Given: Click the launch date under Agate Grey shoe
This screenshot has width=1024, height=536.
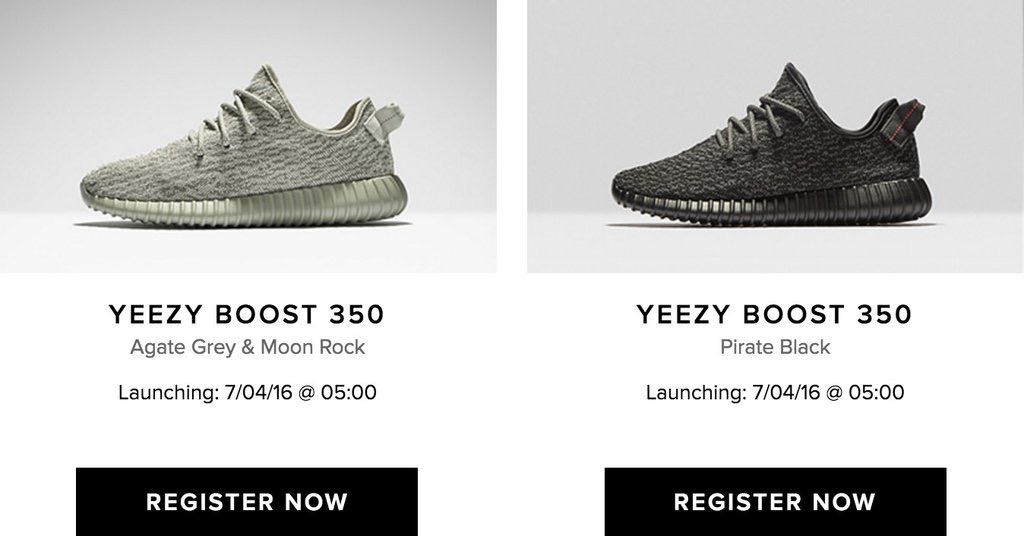Looking at the screenshot, I should pos(248,392).
